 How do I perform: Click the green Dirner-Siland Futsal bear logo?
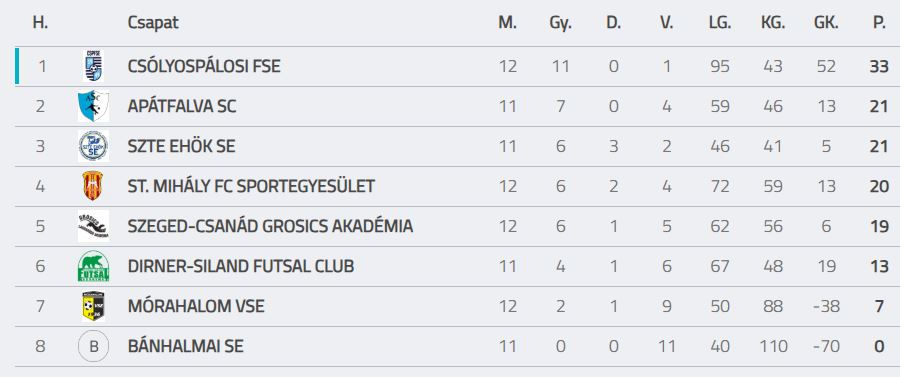pyautogui.click(x=93, y=266)
